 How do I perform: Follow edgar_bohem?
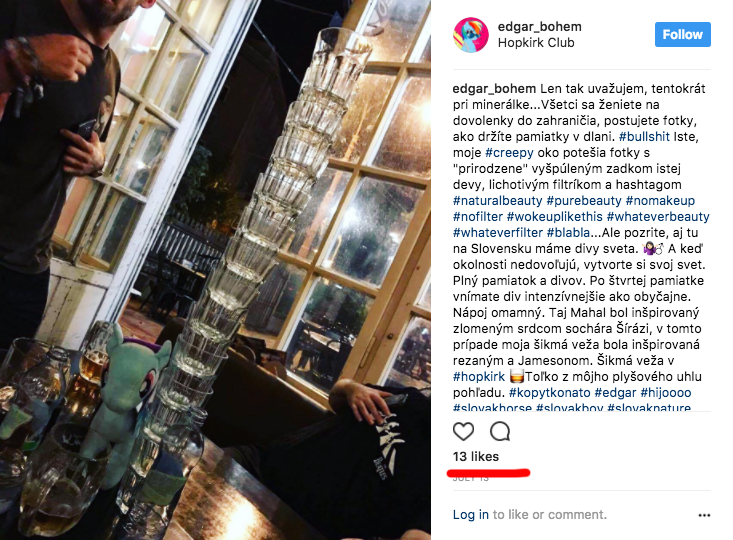pos(683,35)
